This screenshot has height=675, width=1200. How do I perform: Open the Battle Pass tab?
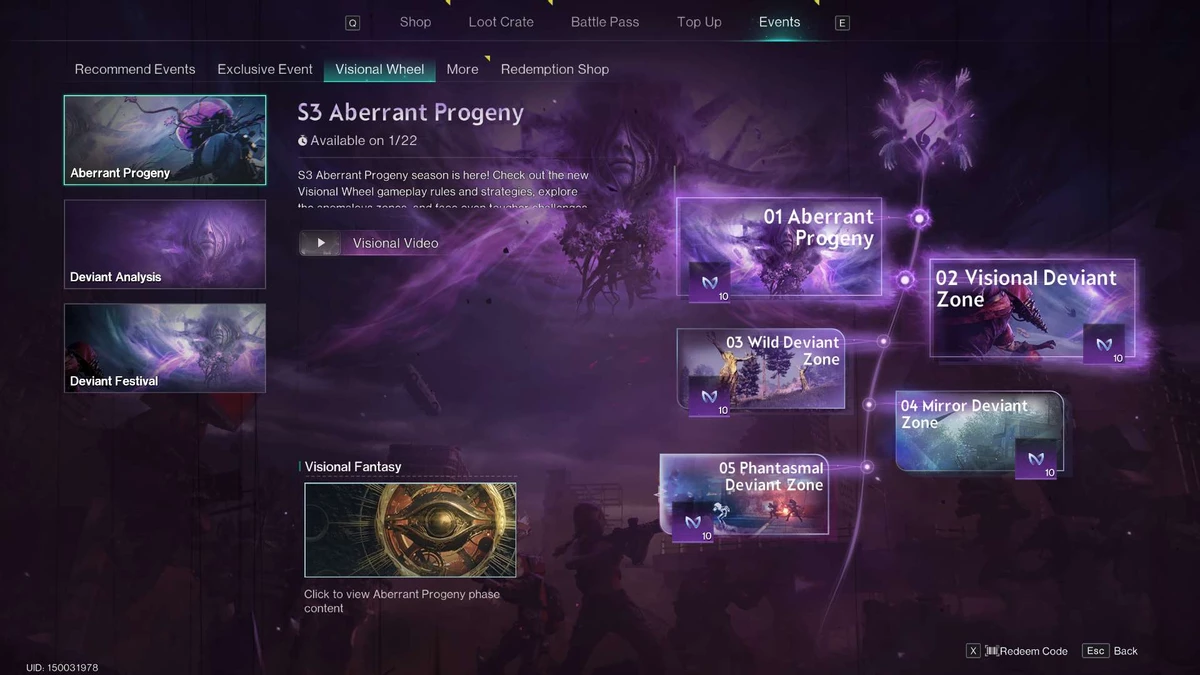605,22
